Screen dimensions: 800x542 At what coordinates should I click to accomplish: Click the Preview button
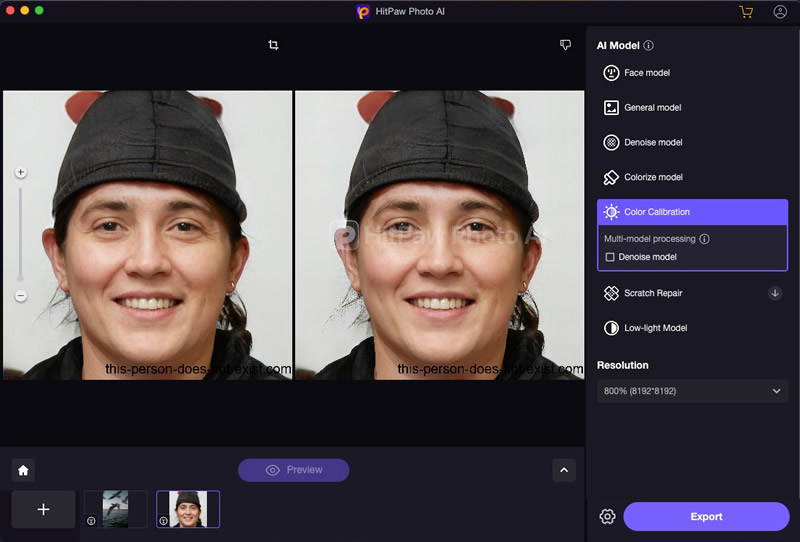pyautogui.click(x=294, y=470)
